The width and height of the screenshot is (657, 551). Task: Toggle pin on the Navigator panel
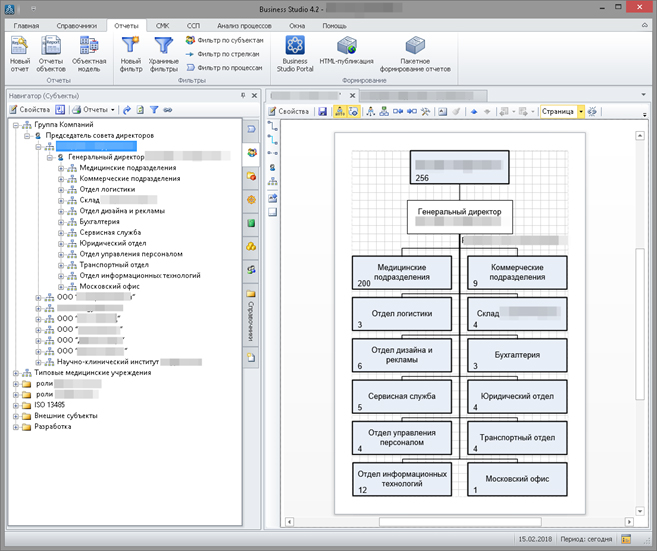[242, 95]
